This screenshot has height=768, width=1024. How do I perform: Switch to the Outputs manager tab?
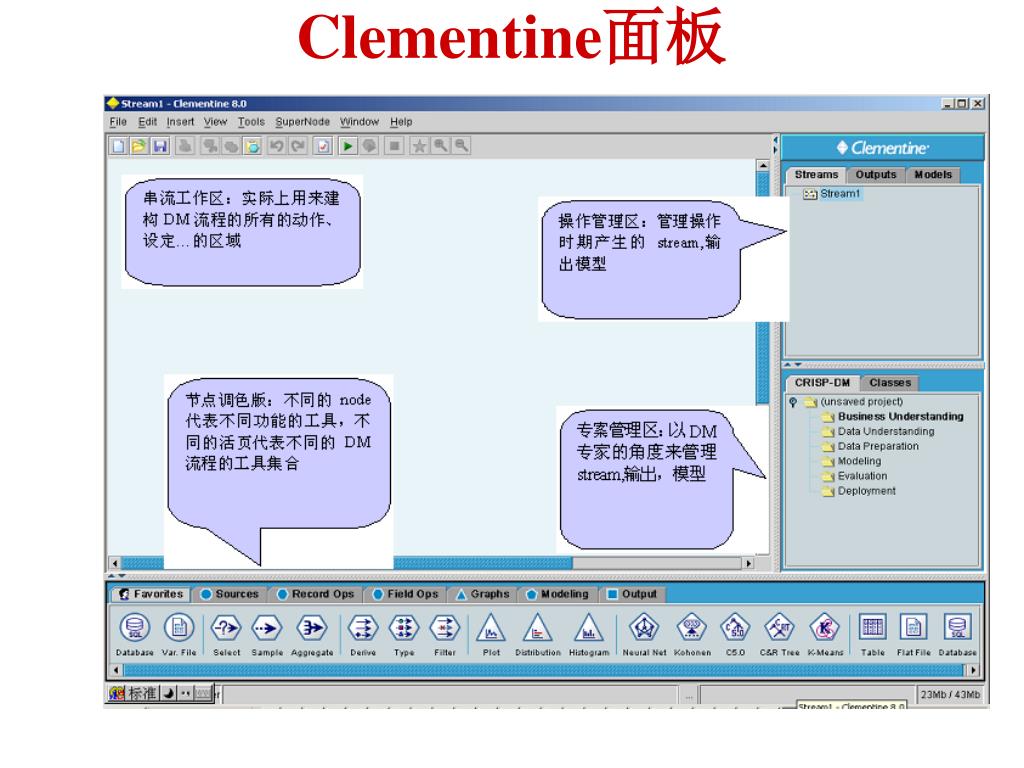876,174
